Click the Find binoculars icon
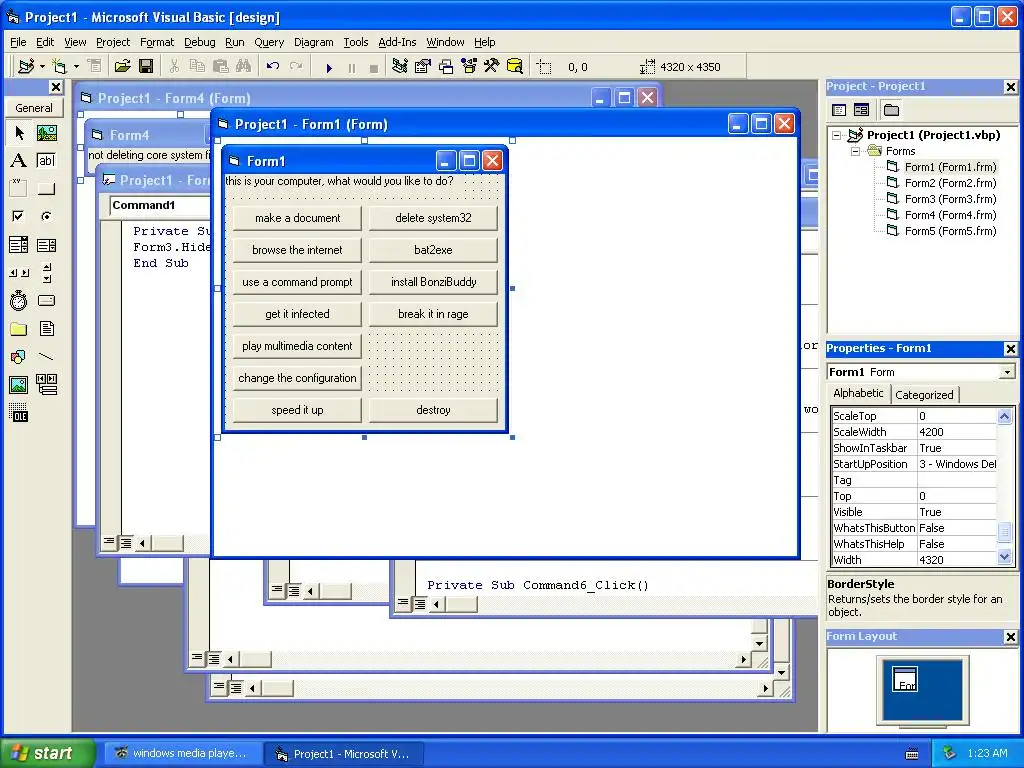This screenshot has width=1024, height=768. 244,66
